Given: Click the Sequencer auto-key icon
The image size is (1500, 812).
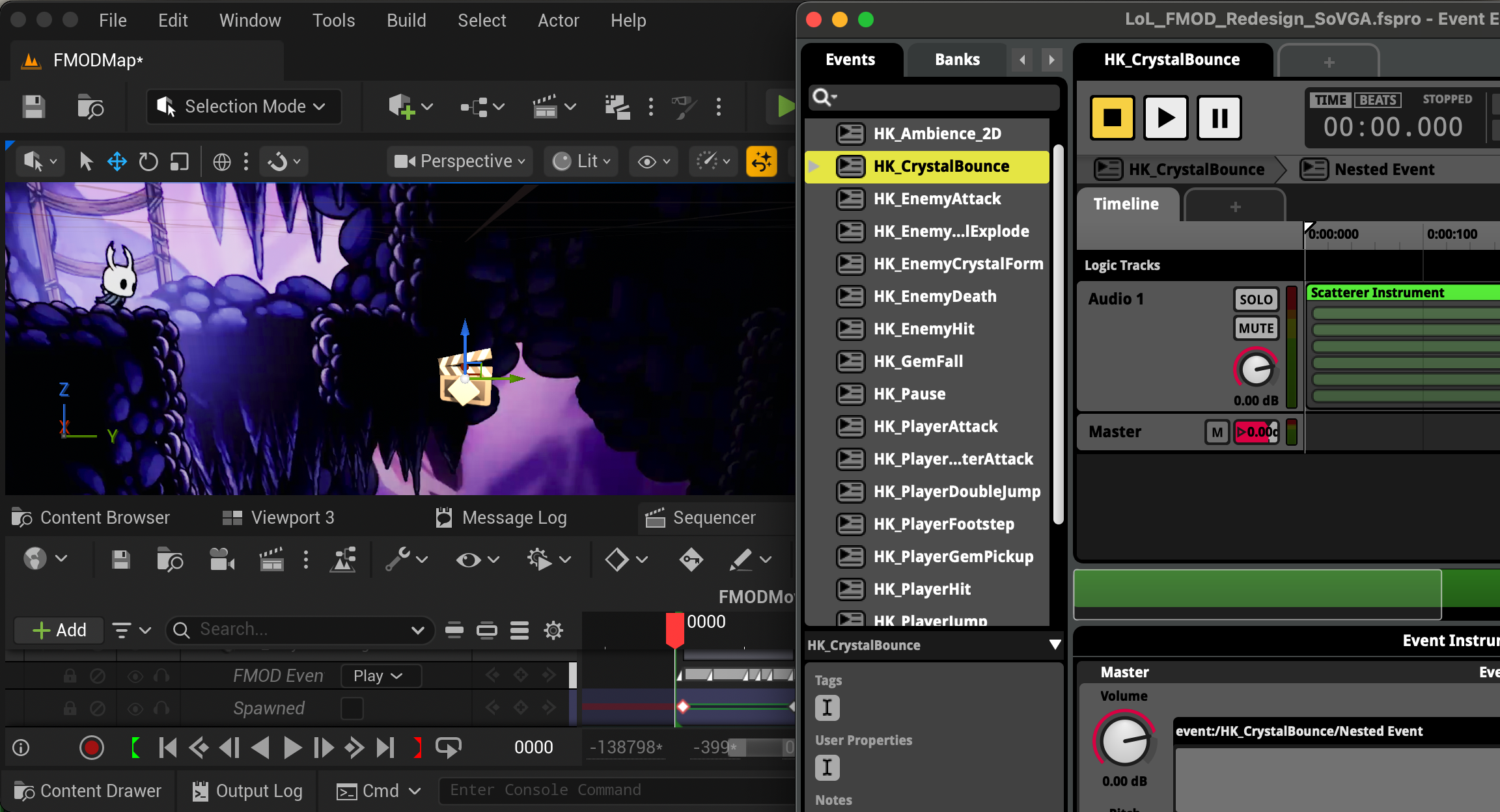Looking at the screenshot, I should tap(691, 560).
